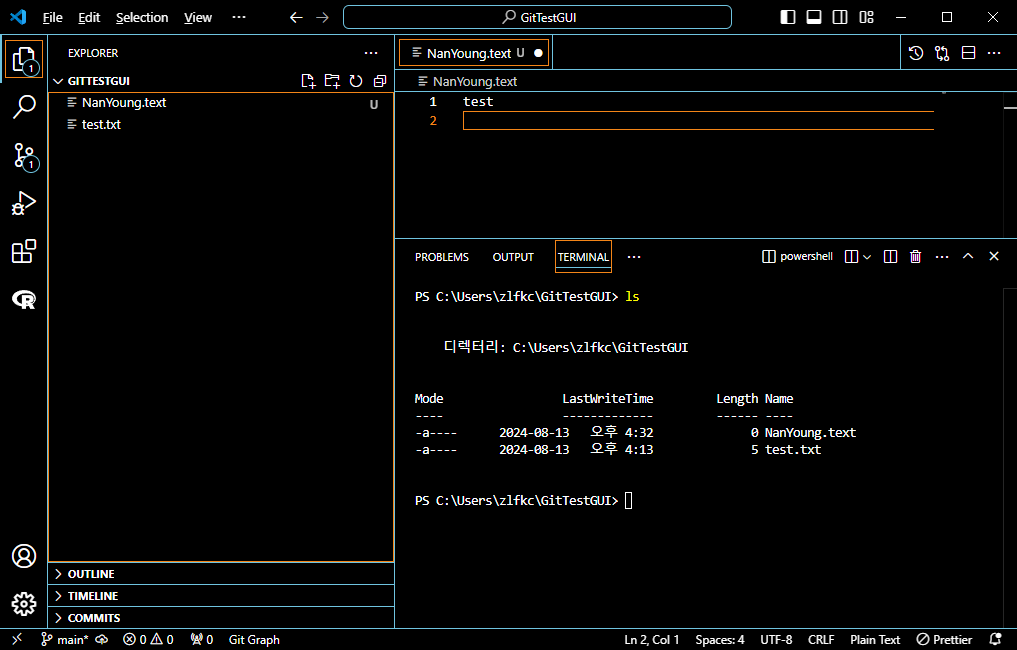Refresh the Explorer file list
The width and height of the screenshot is (1017, 650).
[355, 81]
